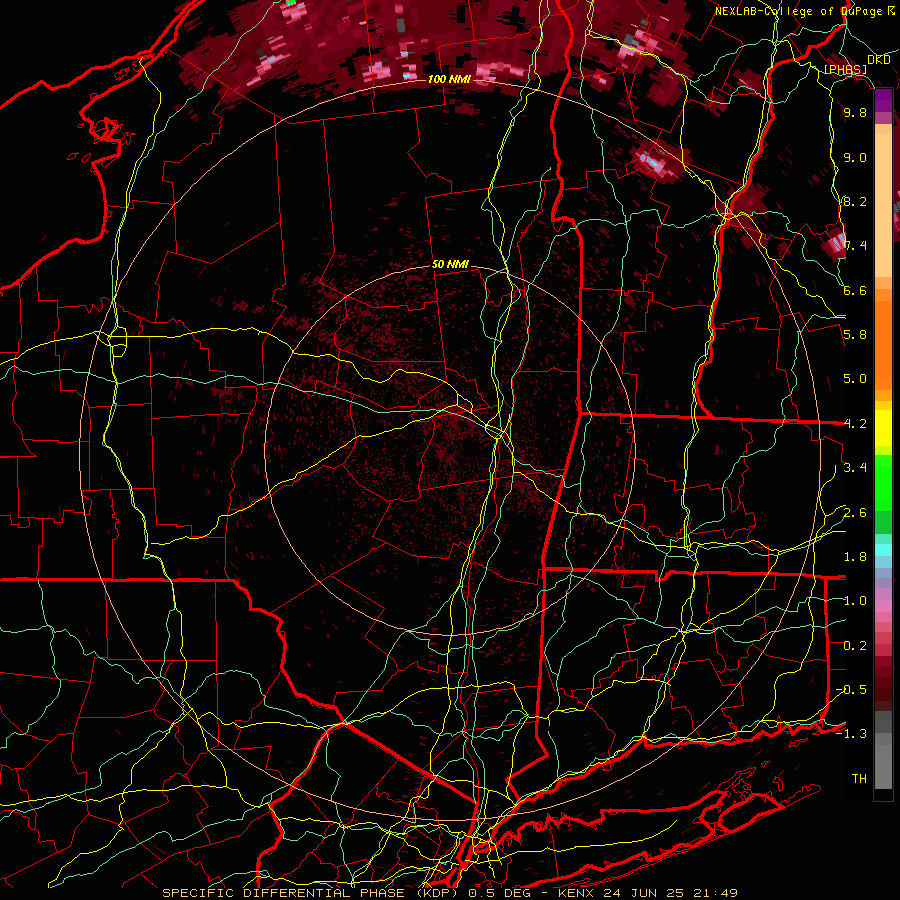The image size is (900, 900).
Task: Click the 8.2 value on the color scale
Action: click(x=855, y=201)
